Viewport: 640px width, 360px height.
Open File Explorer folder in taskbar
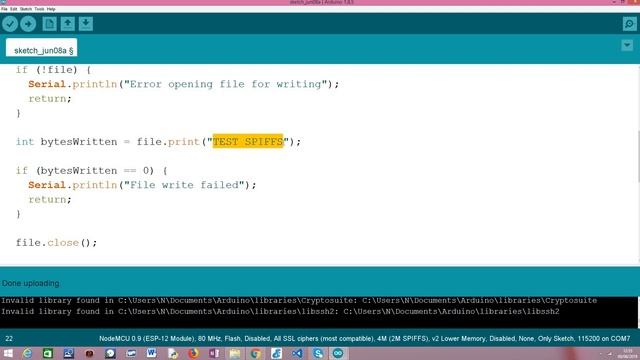[235, 353]
